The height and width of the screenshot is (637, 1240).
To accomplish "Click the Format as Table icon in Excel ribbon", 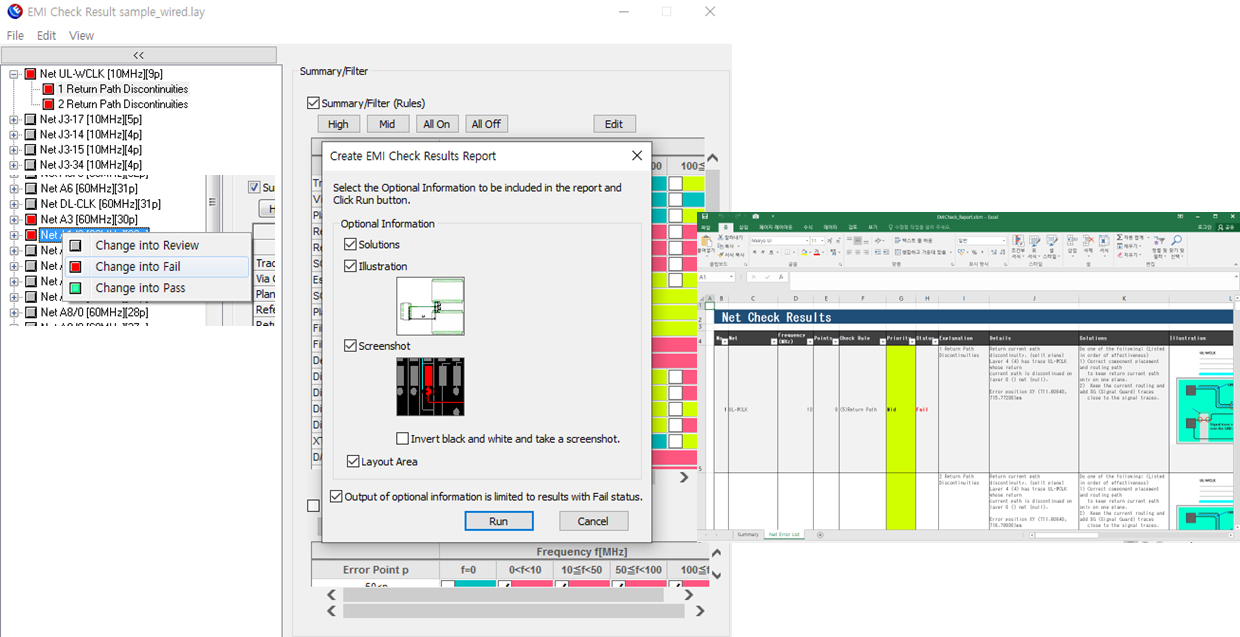I will pos(1034,241).
